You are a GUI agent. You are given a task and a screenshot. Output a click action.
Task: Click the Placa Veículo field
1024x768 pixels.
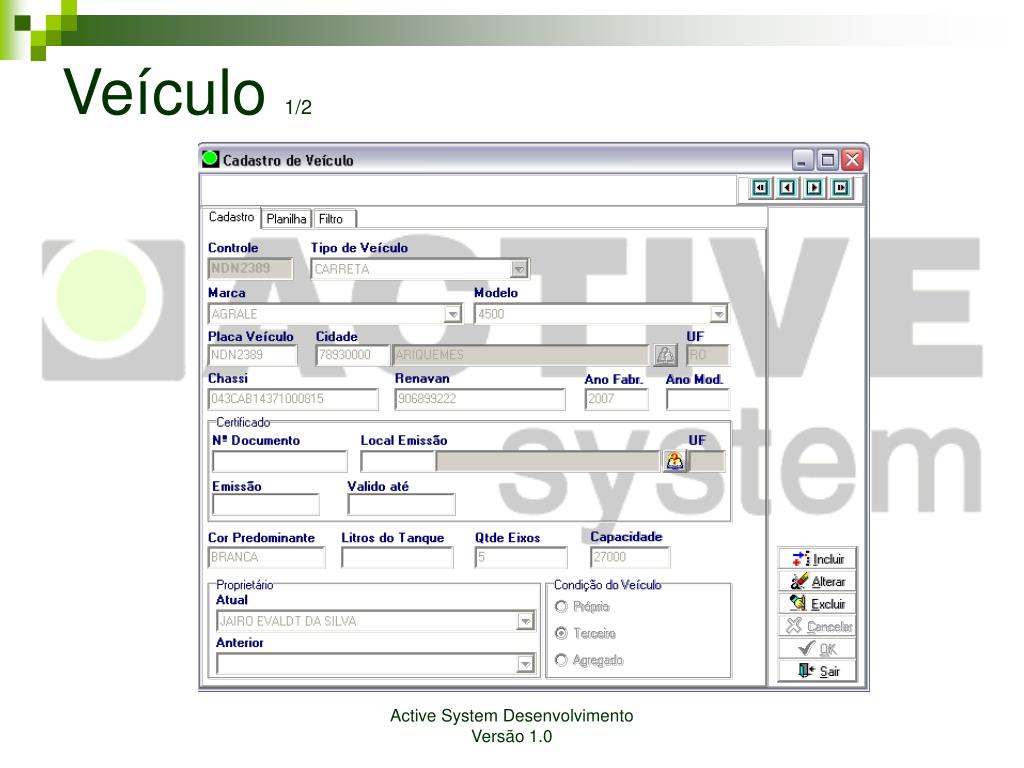(252, 355)
